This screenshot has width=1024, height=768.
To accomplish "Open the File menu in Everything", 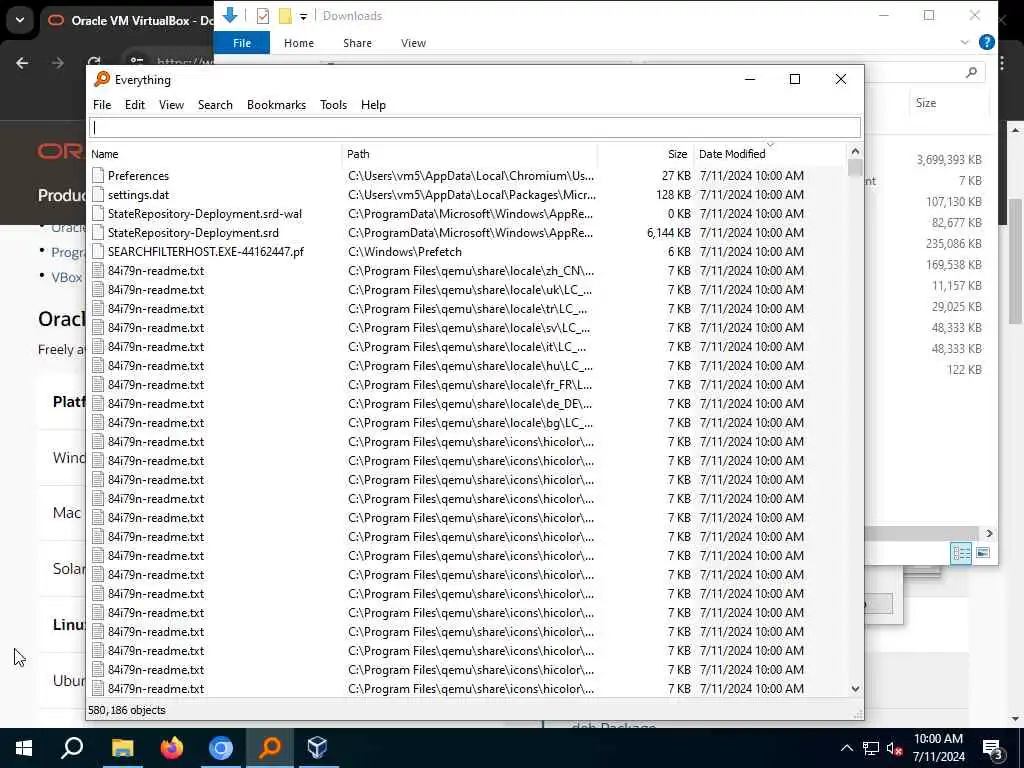I will [102, 104].
